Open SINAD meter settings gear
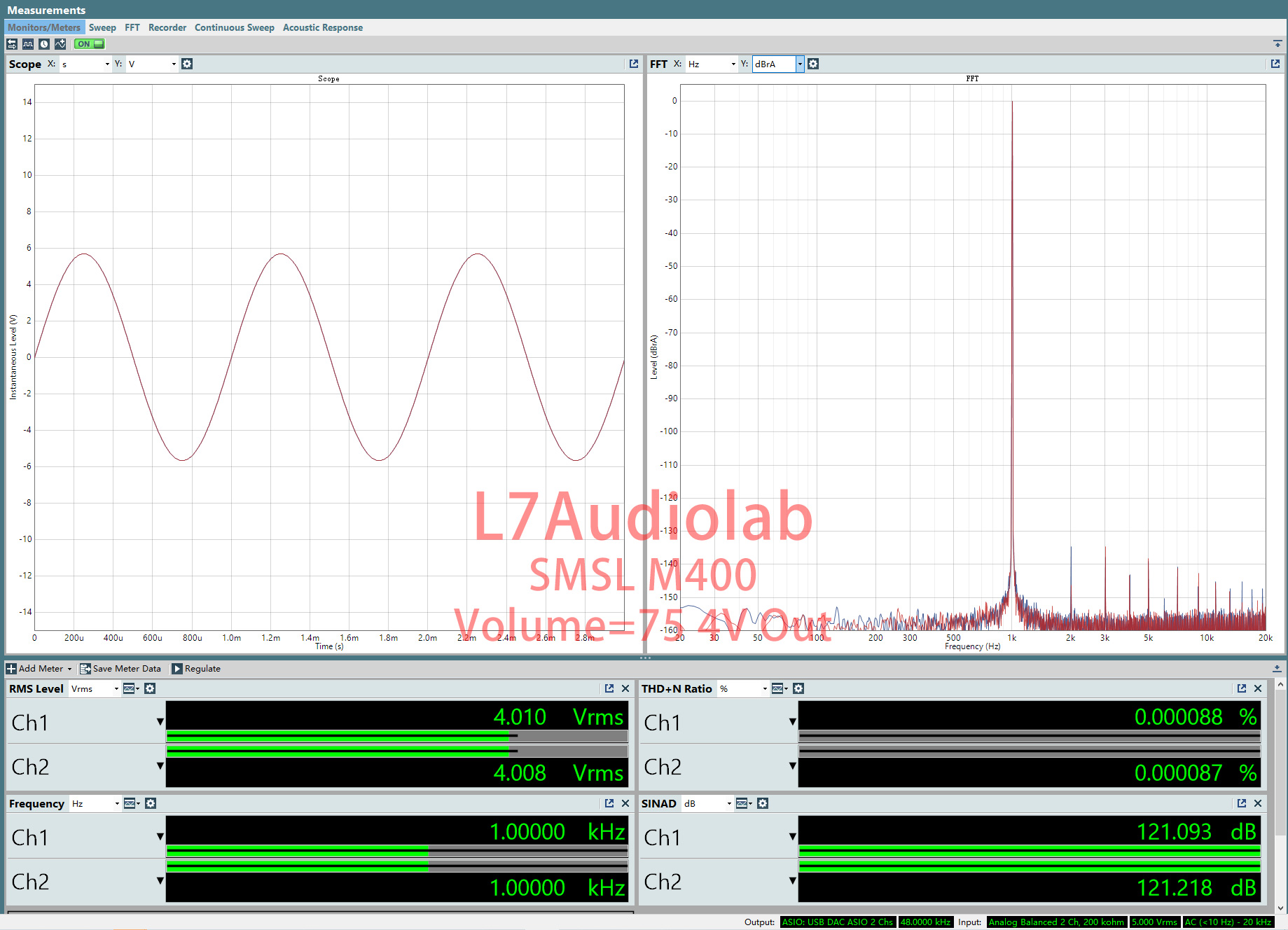 (763, 803)
